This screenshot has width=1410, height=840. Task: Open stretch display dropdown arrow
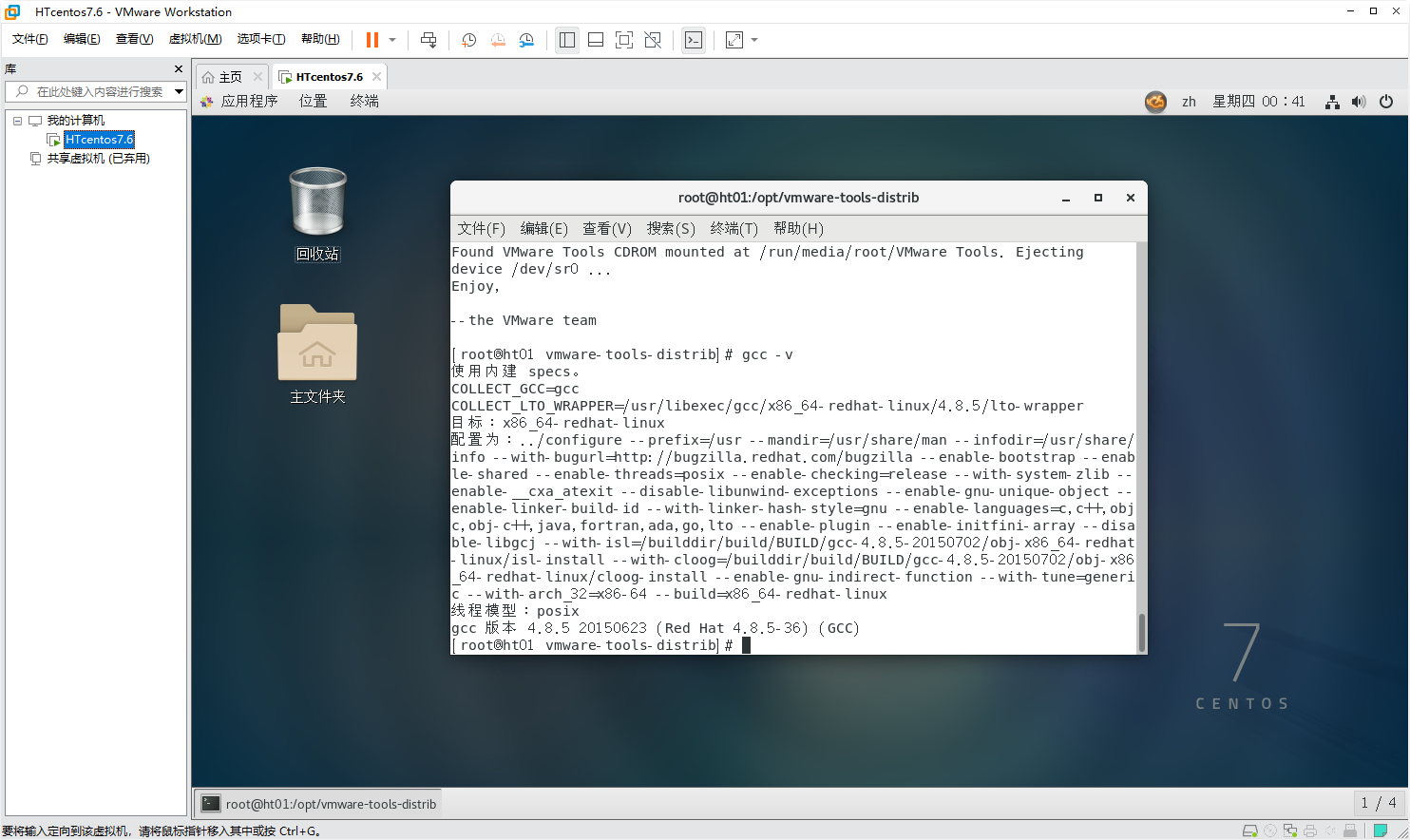[x=754, y=40]
